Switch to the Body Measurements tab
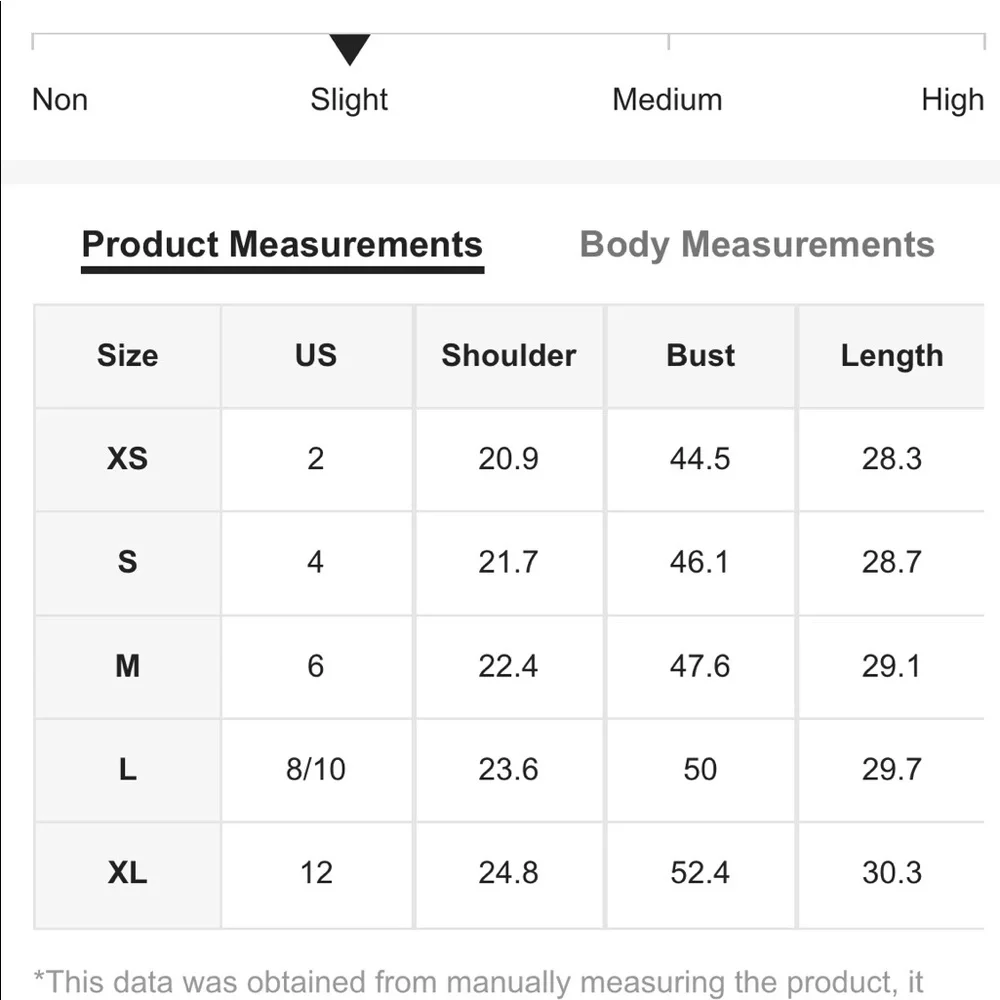This screenshot has width=1000, height=1000. tap(757, 245)
